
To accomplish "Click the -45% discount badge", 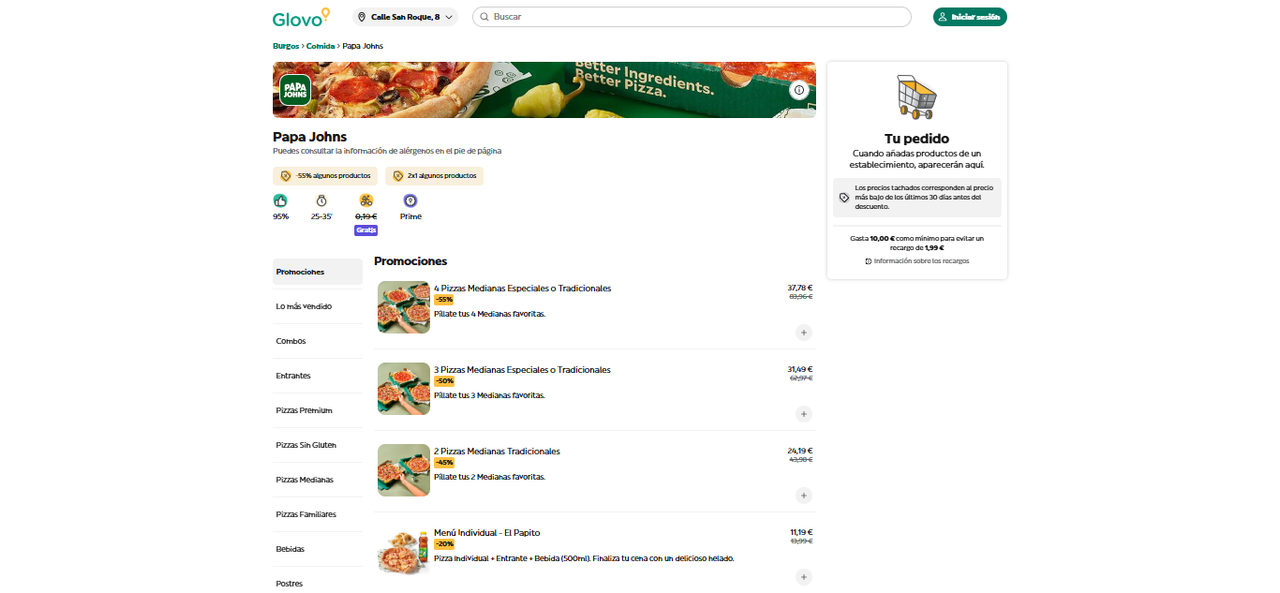I will [444, 463].
